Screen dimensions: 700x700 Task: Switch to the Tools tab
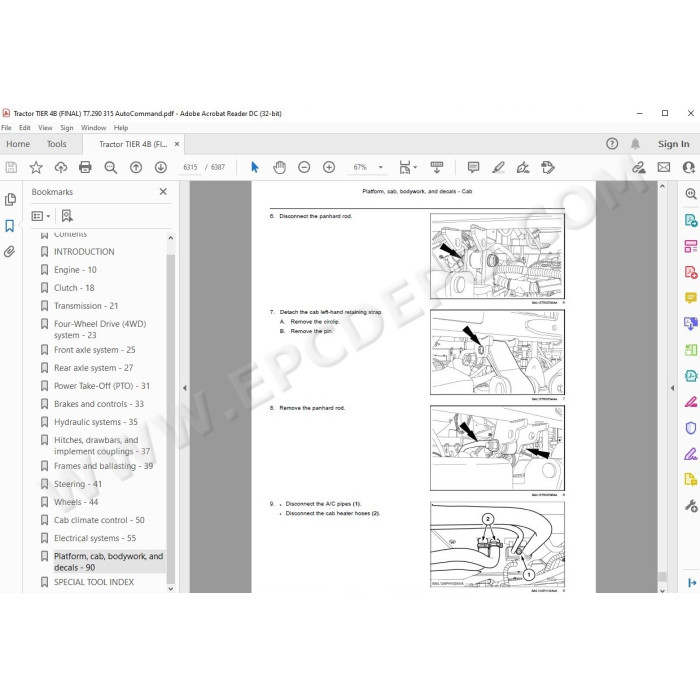56,144
